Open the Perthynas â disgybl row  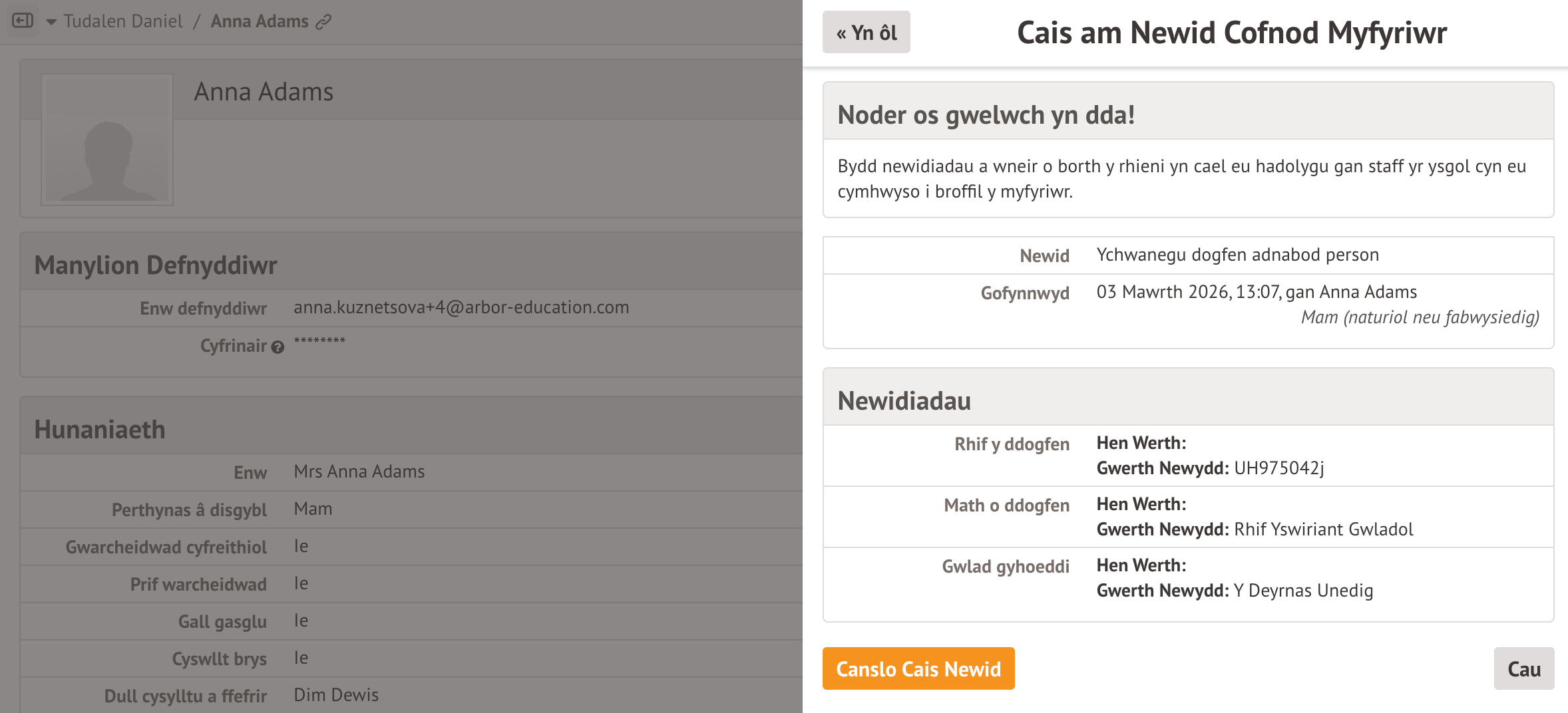(x=410, y=509)
